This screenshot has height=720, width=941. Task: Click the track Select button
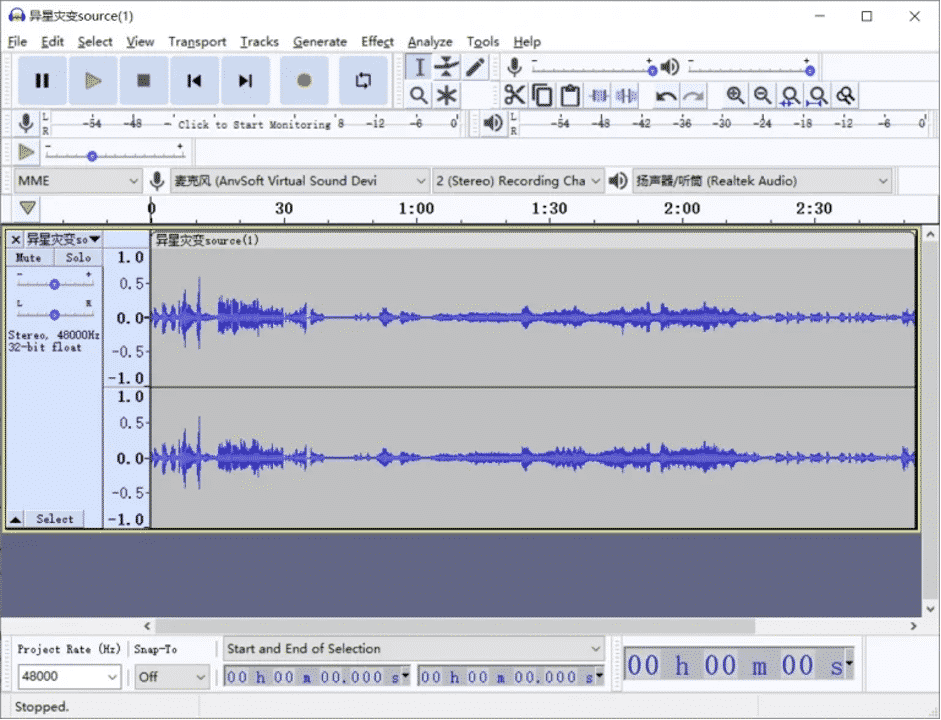pyautogui.click(x=55, y=518)
